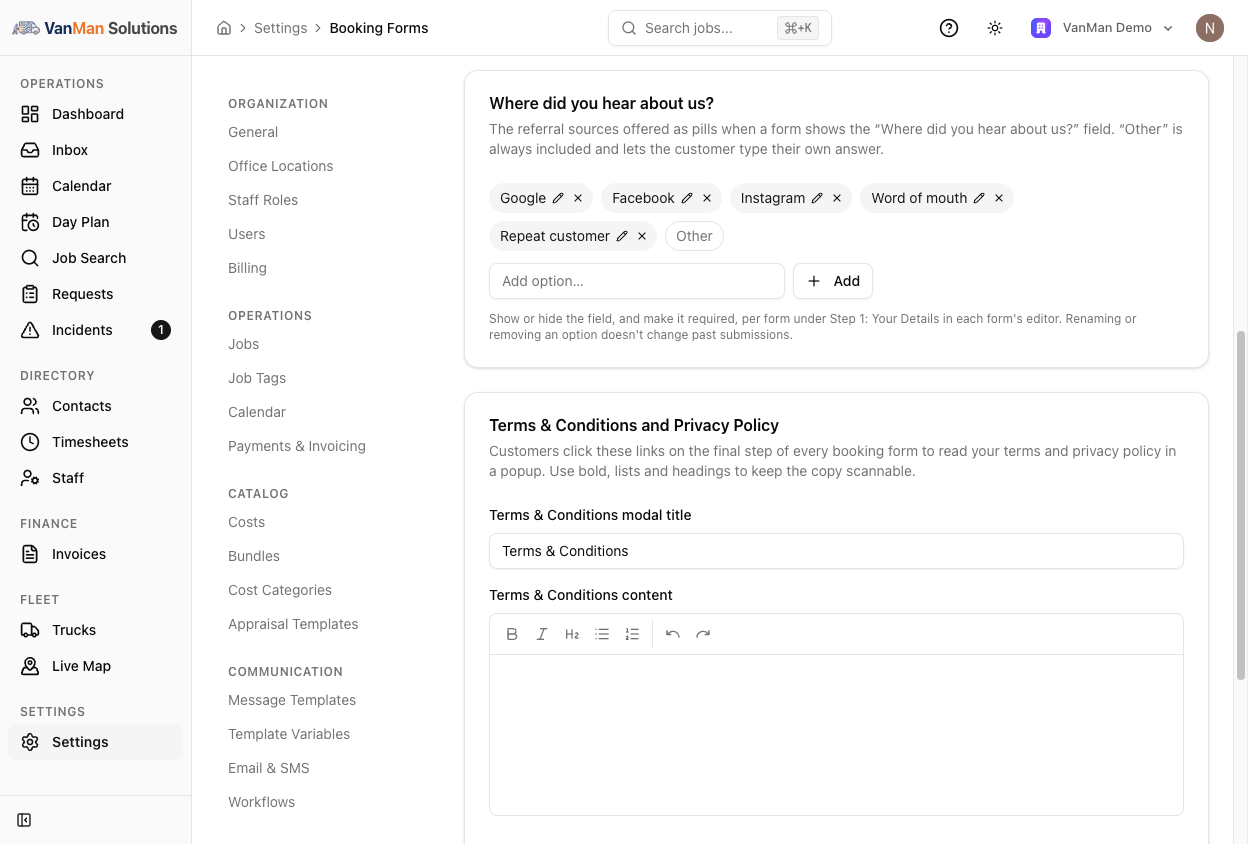Insert a bulleted list
1248x844 pixels.
pos(602,634)
